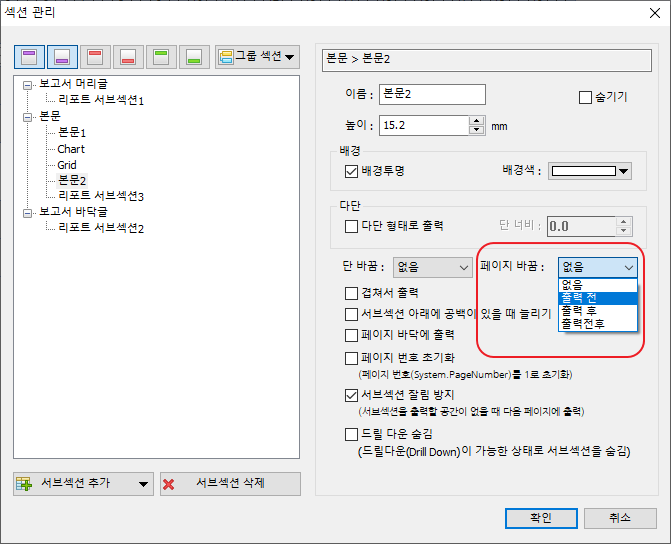Select 본문2 in the section tree

pos(72,180)
